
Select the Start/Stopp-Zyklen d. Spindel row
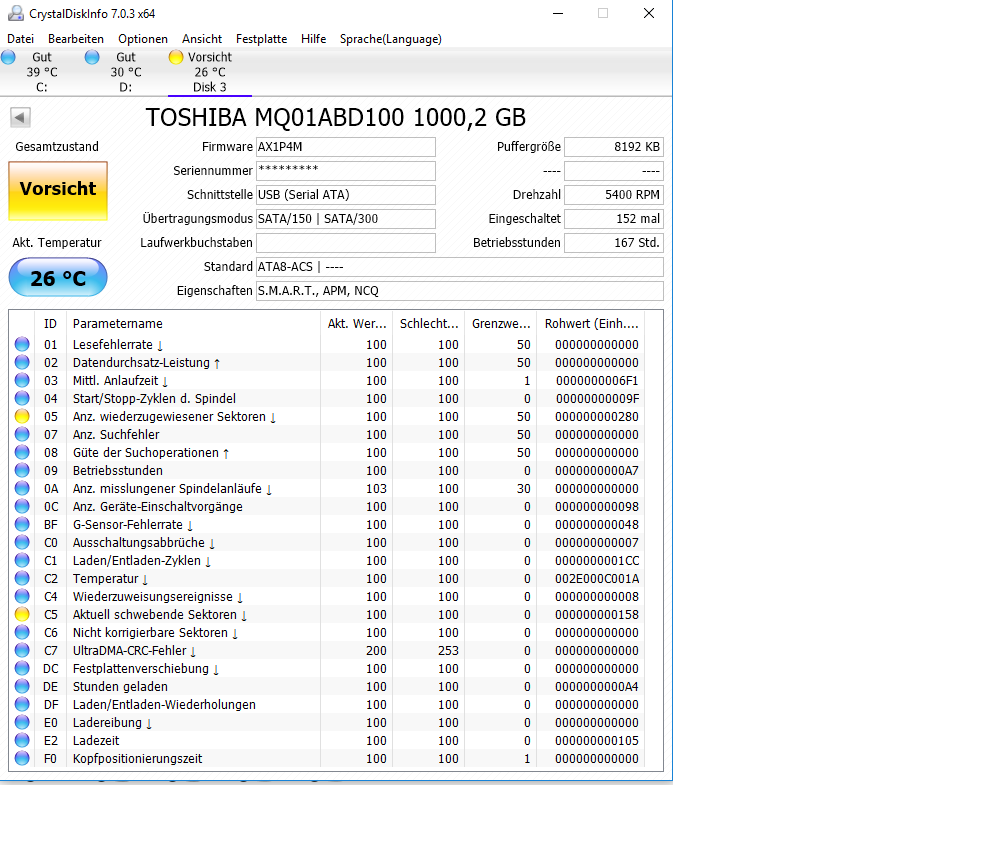point(328,399)
